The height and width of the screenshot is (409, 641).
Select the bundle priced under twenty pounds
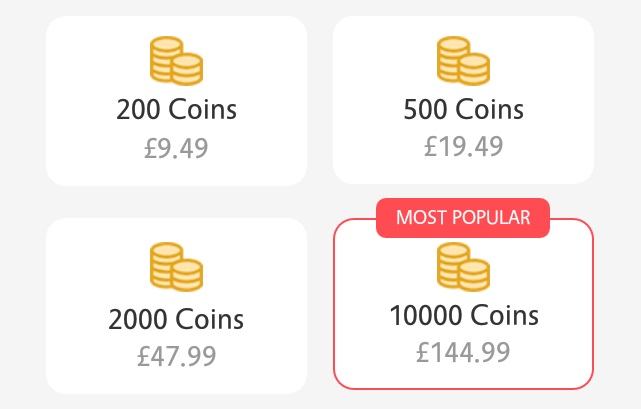[463, 100]
